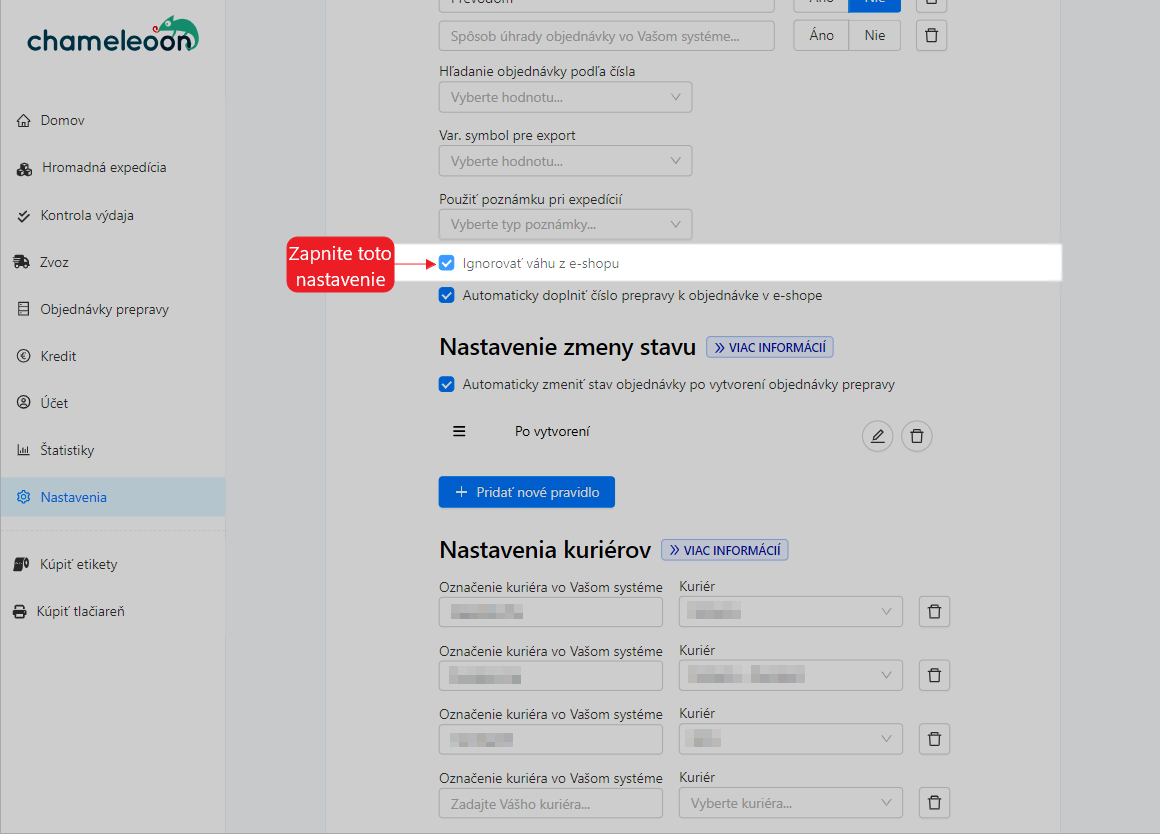The image size is (1160, 834).
Task: Open Viac informácií next to Nastavenia kuriérov
Action: (x=724, y=550)
